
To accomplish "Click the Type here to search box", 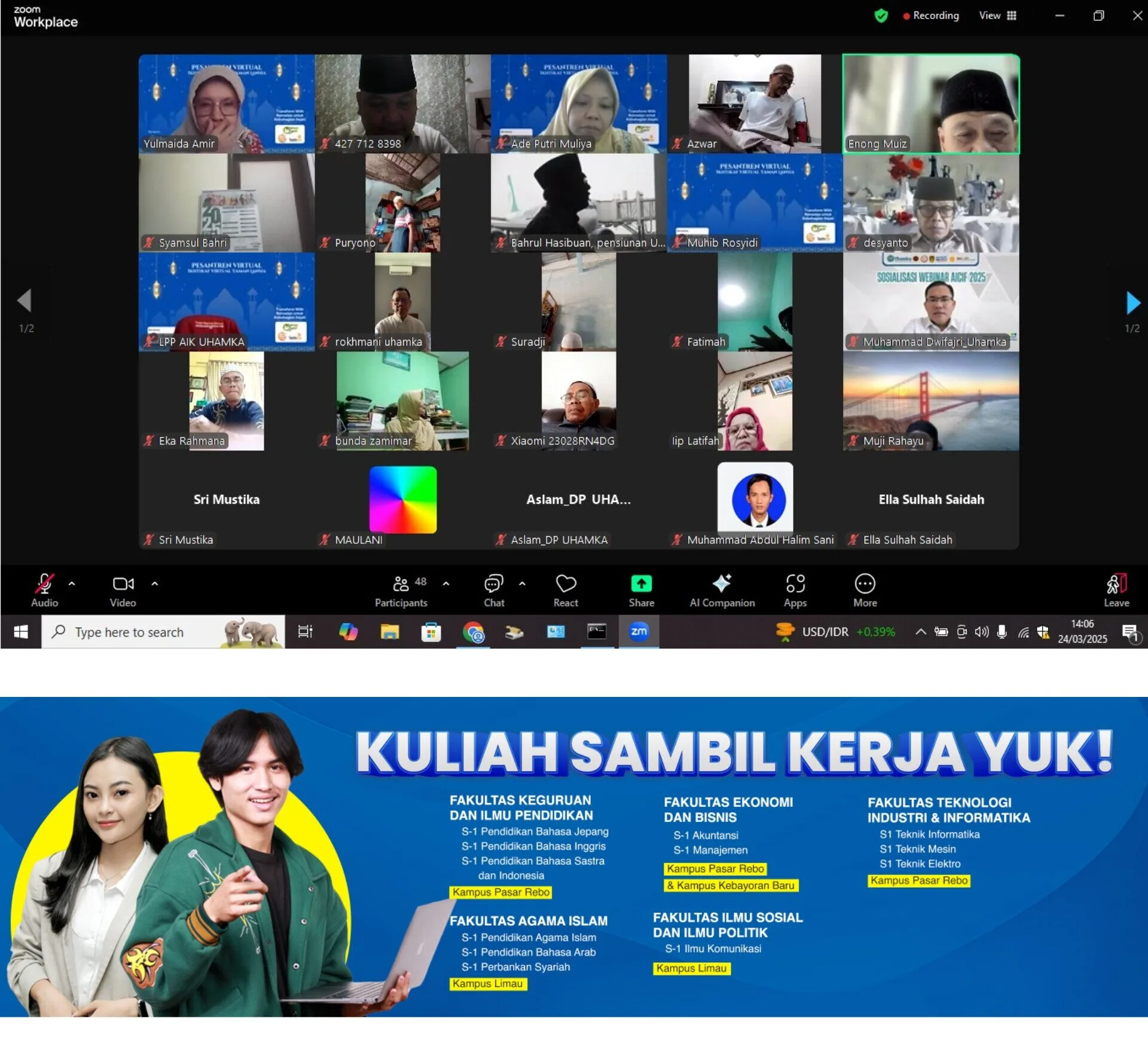I will coord(163,632).
